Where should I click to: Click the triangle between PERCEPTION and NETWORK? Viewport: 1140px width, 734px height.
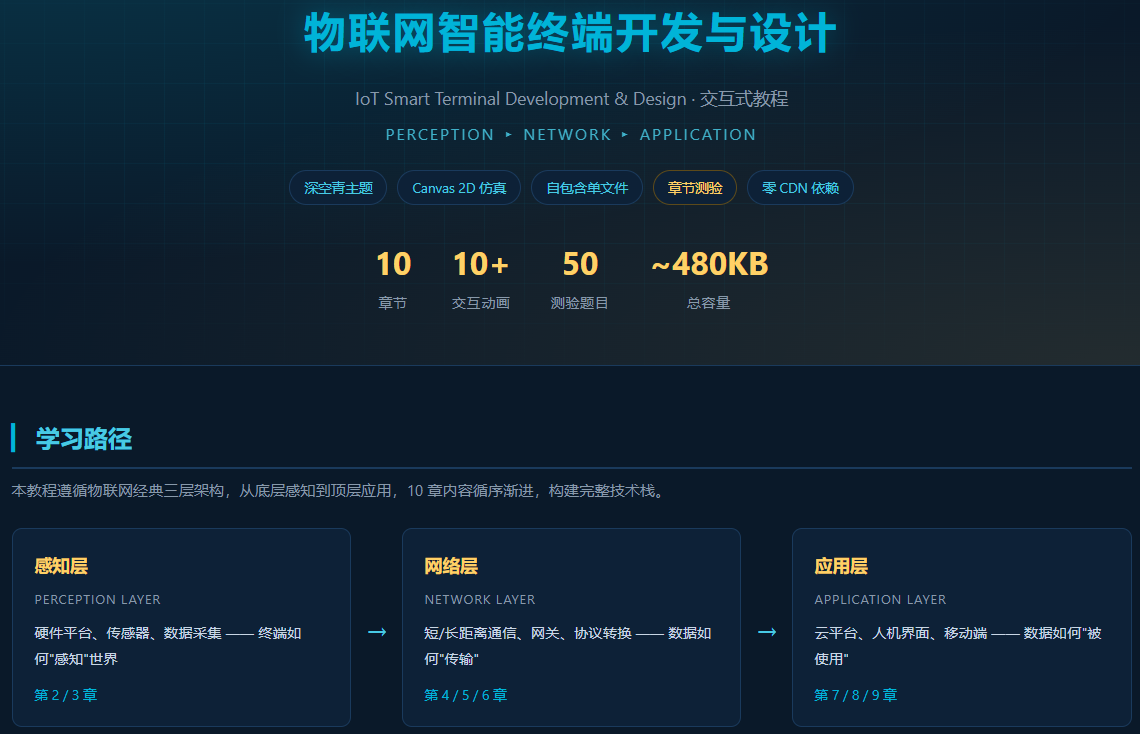click(508, 134)
